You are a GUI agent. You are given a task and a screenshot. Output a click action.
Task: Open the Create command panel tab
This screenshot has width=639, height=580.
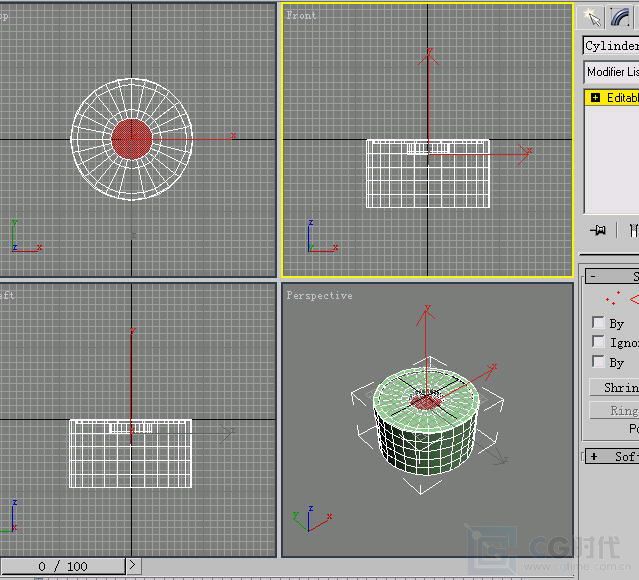[x=593, y=17]
